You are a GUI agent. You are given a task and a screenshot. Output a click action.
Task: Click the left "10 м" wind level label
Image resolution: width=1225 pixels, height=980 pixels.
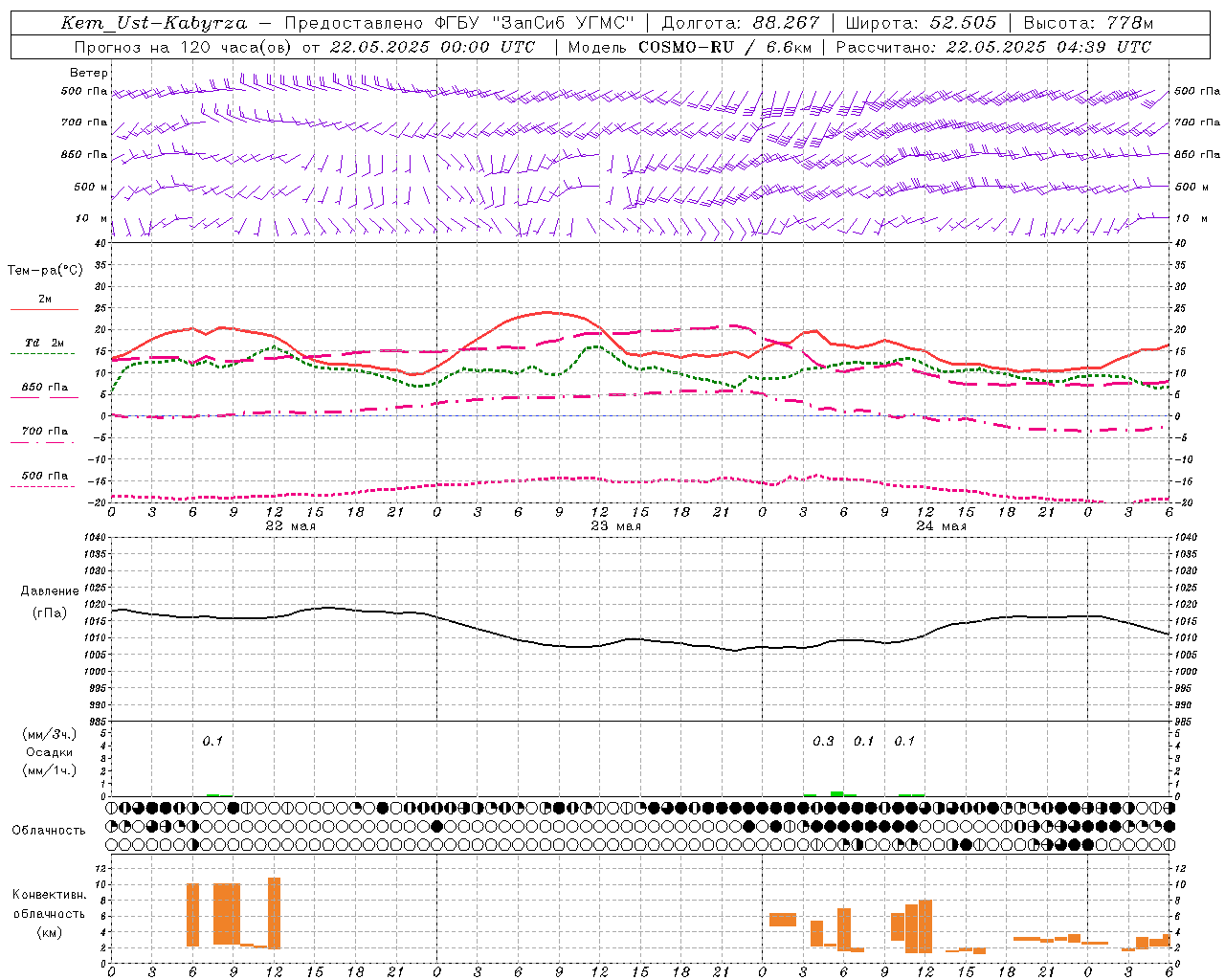(x=92, y=218)
